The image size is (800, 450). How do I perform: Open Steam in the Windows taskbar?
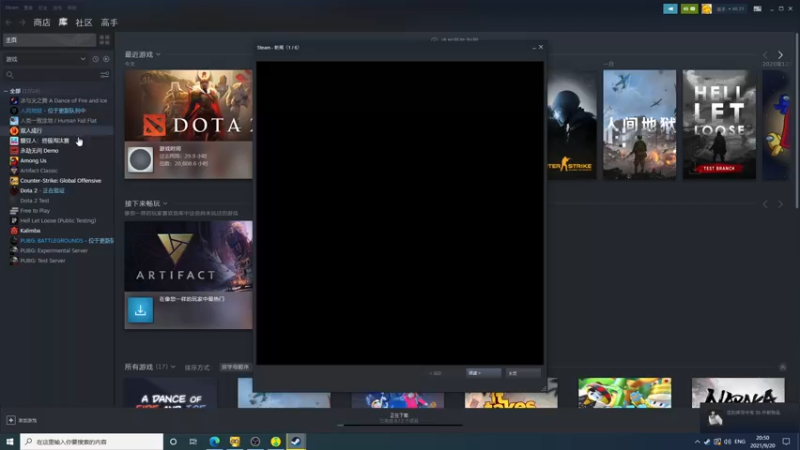(x=296, y=441)
